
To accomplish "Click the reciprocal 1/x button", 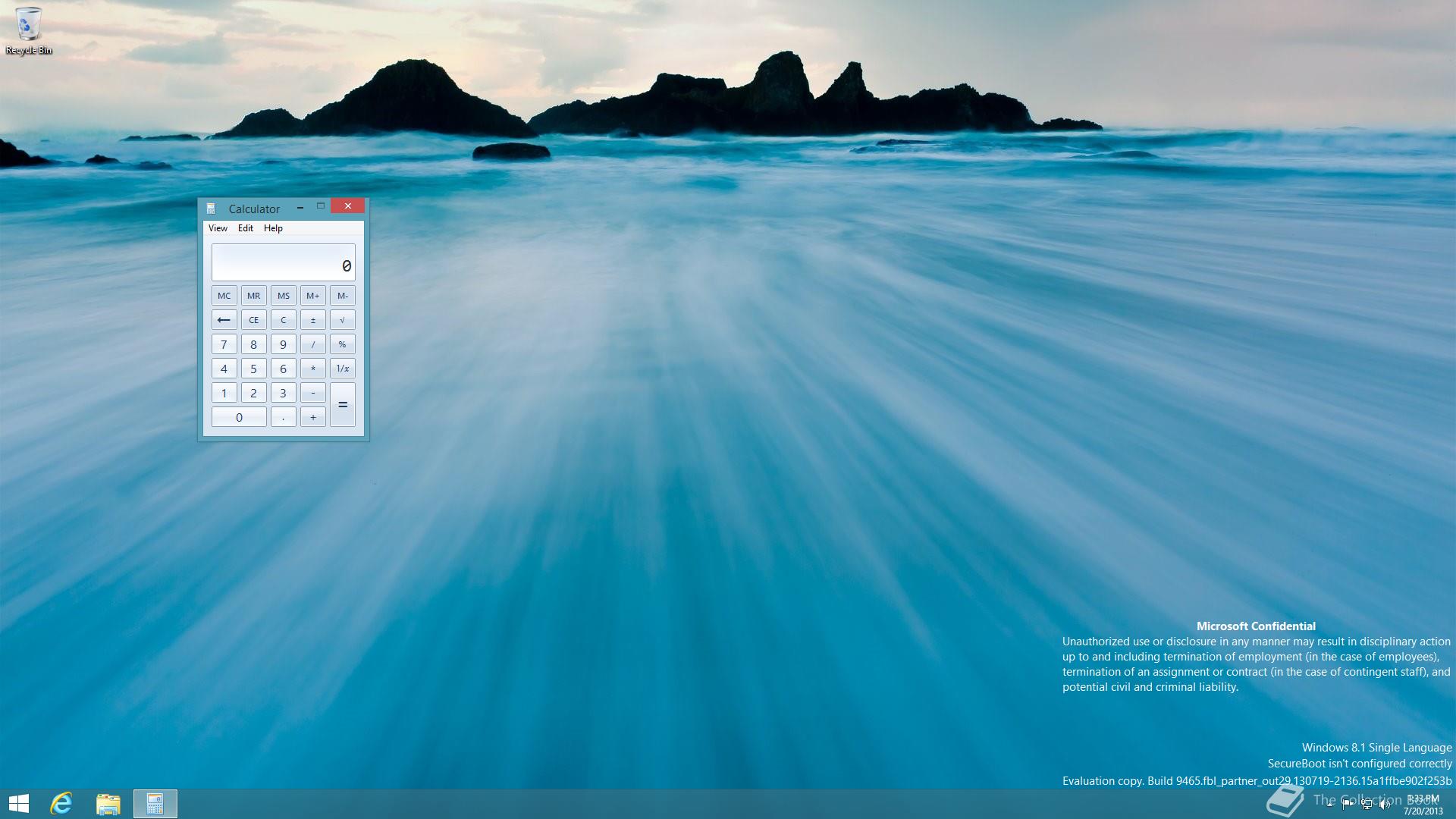I will click(x=342, y=369).
